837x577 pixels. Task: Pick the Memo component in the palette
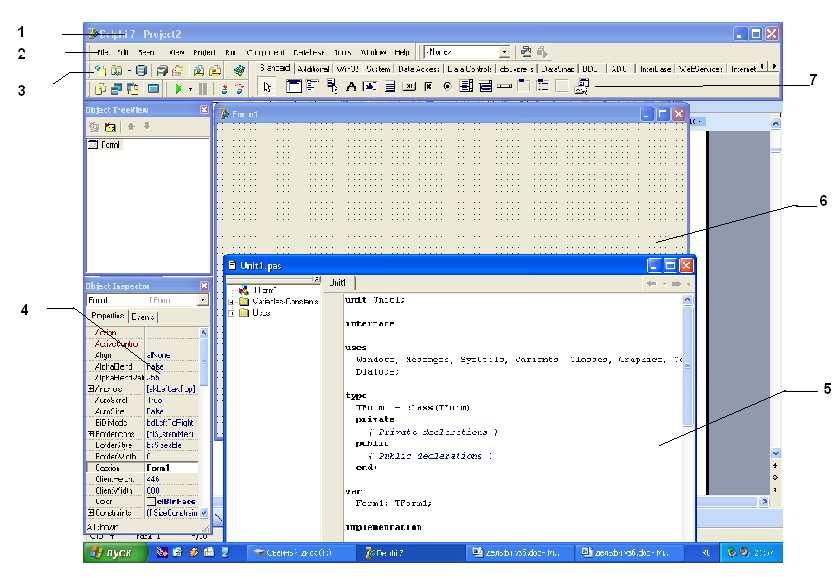tap(390, 86)
